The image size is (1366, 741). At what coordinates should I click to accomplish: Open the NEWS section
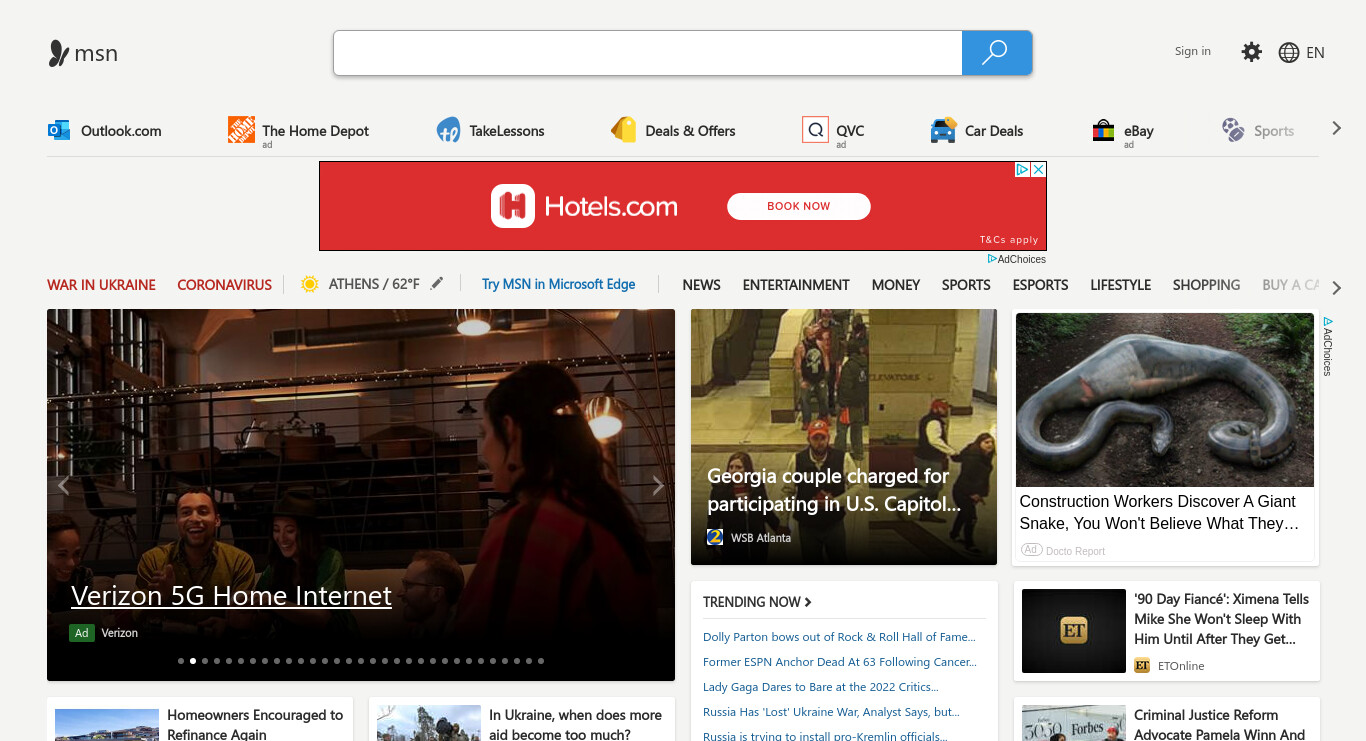(701, 285)
